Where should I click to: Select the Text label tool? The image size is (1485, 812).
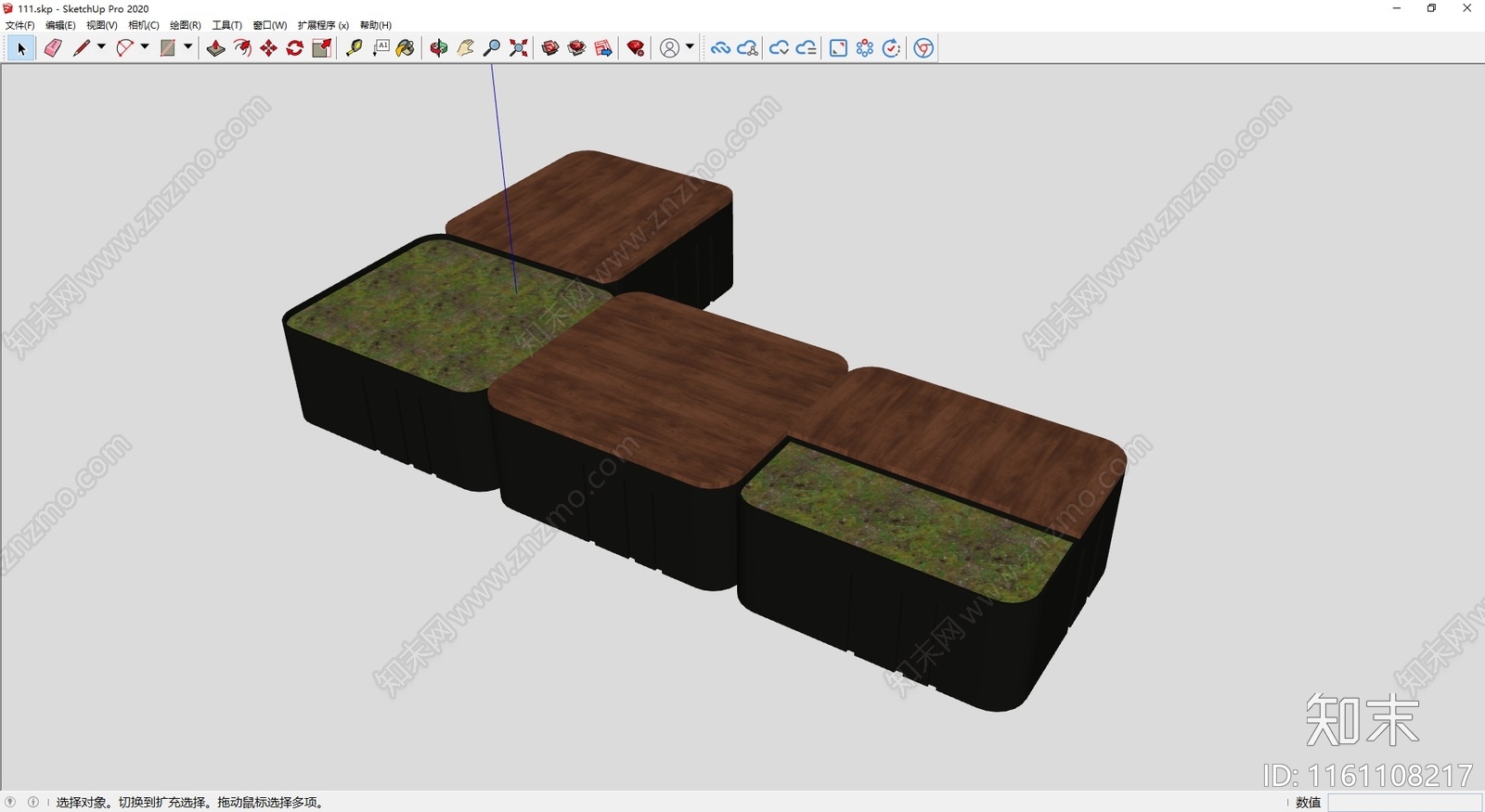(381, 48)
